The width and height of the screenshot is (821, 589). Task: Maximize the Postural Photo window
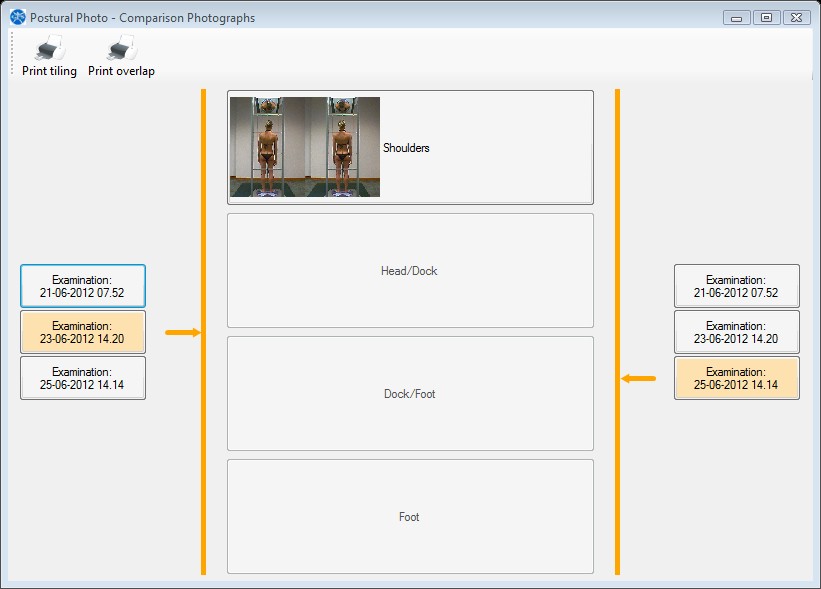[x=767, y=18]
